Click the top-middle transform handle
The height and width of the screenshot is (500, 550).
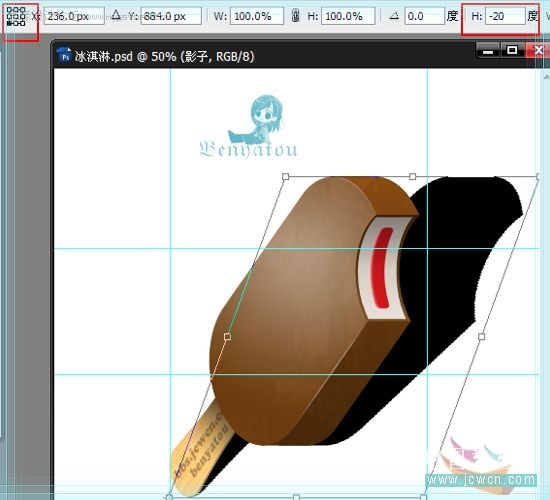pos(413,176)
